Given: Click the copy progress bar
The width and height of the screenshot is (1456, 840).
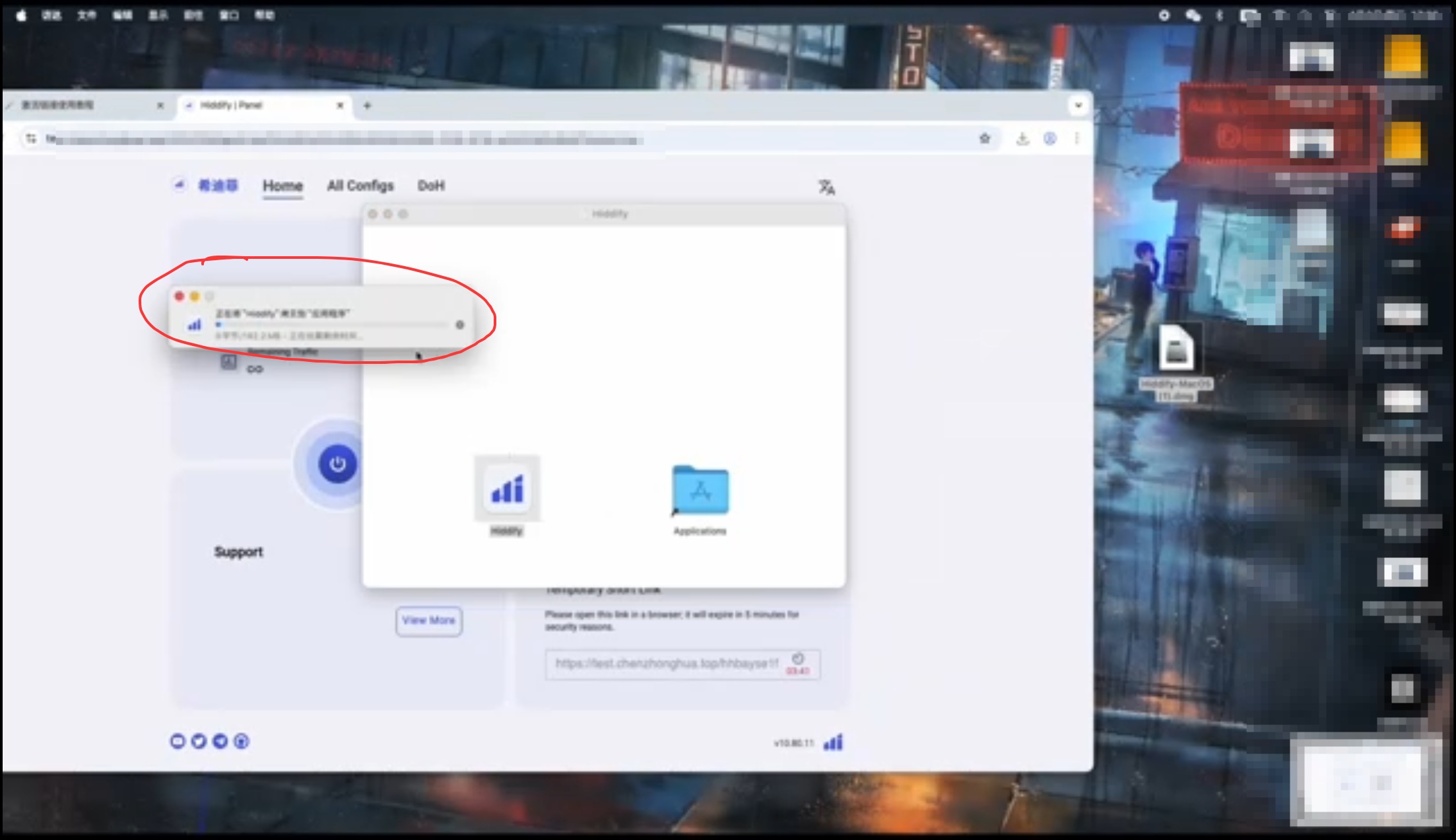Looking at the screenshot, I should pyautogui.click(x=332, y=325).
